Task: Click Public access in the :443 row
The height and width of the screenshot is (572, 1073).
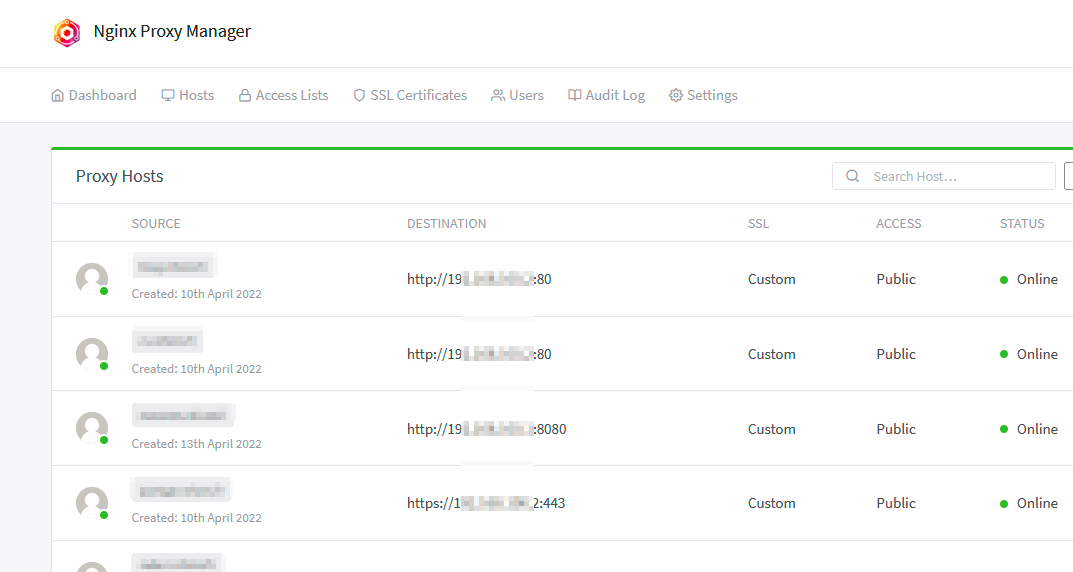Action: pos(896,503)
